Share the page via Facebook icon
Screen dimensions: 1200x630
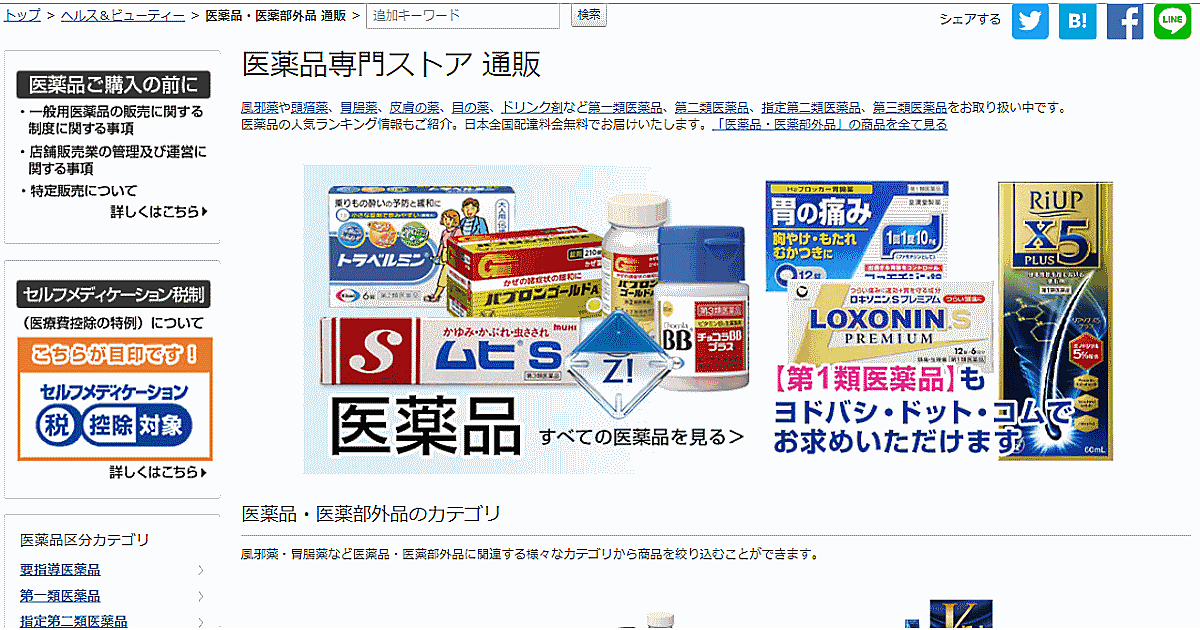pyautogui.click(x=1125, y=21)
